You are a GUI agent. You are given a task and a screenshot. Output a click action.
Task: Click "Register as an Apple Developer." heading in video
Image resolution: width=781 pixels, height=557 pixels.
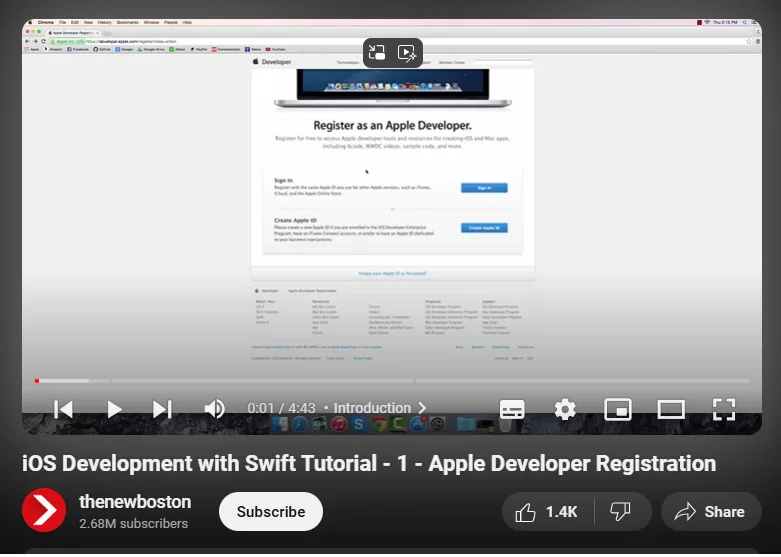pos(392,126)
